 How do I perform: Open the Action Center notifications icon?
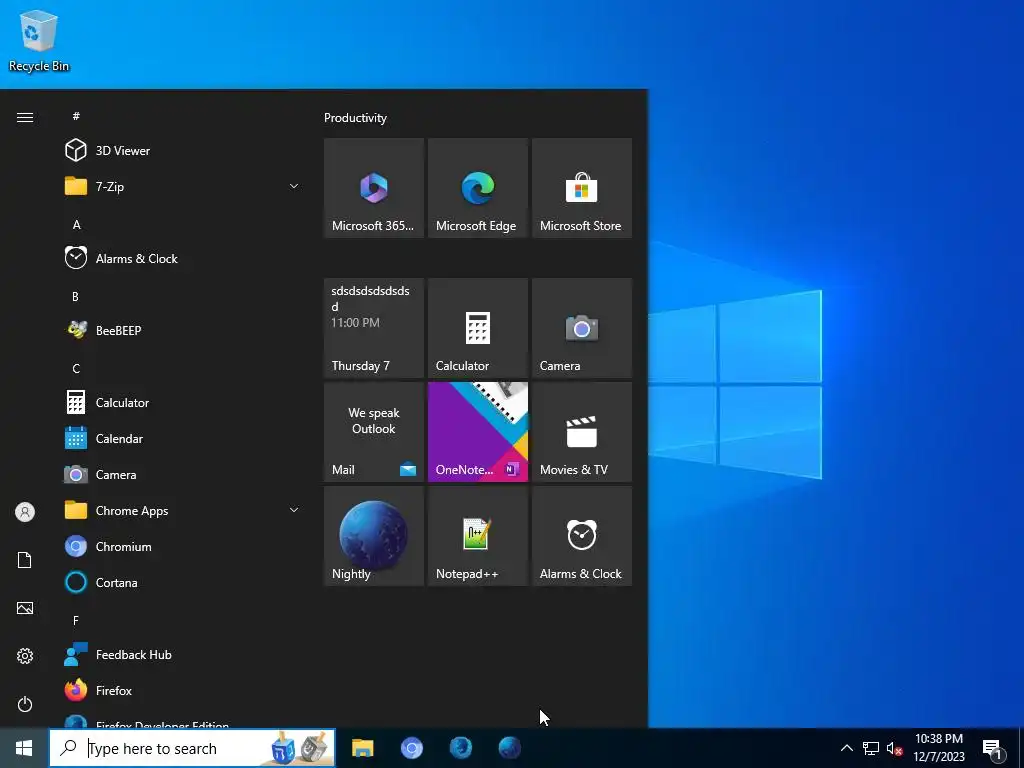(x=993, y=749)
